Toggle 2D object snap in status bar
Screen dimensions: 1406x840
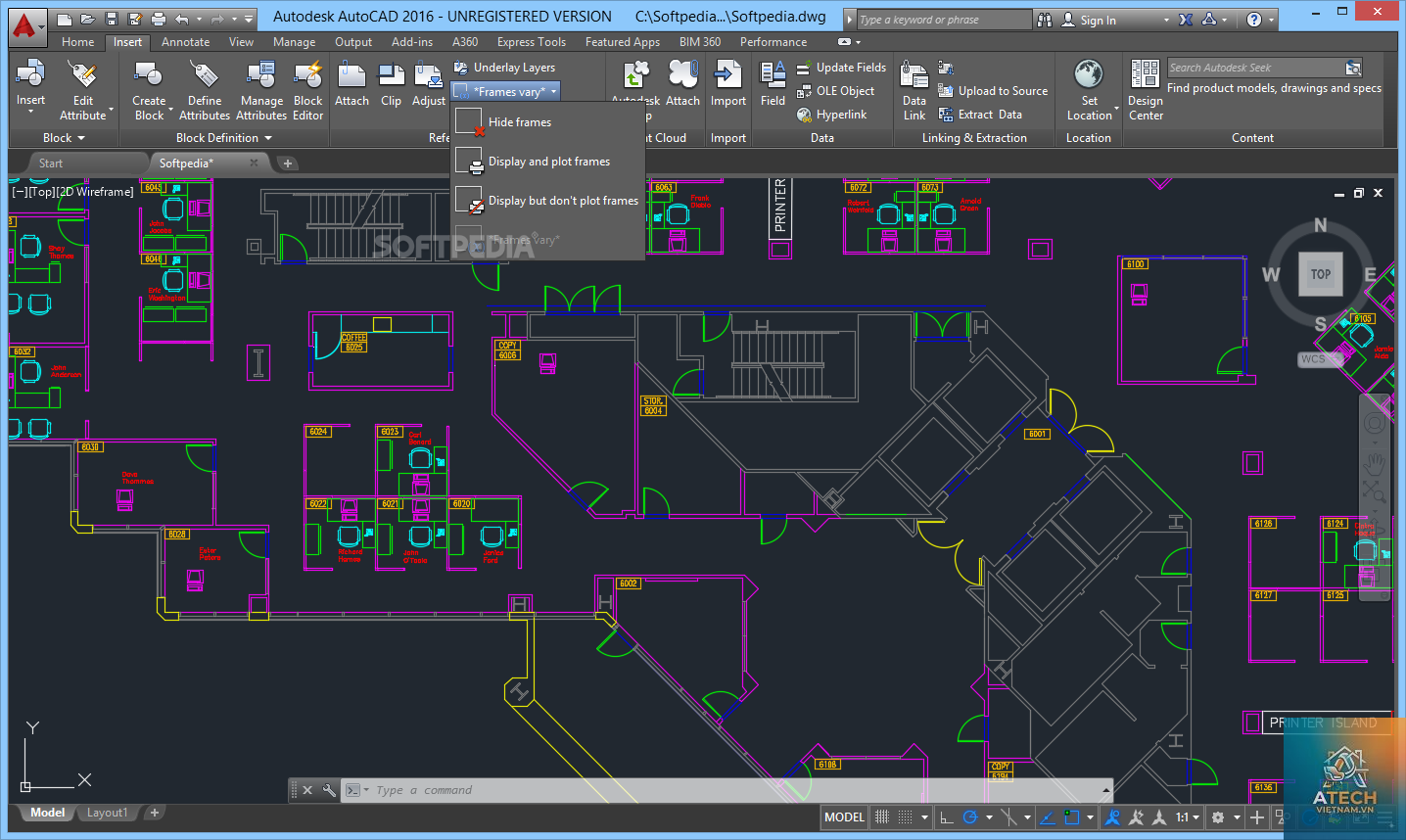[1072, 817]
